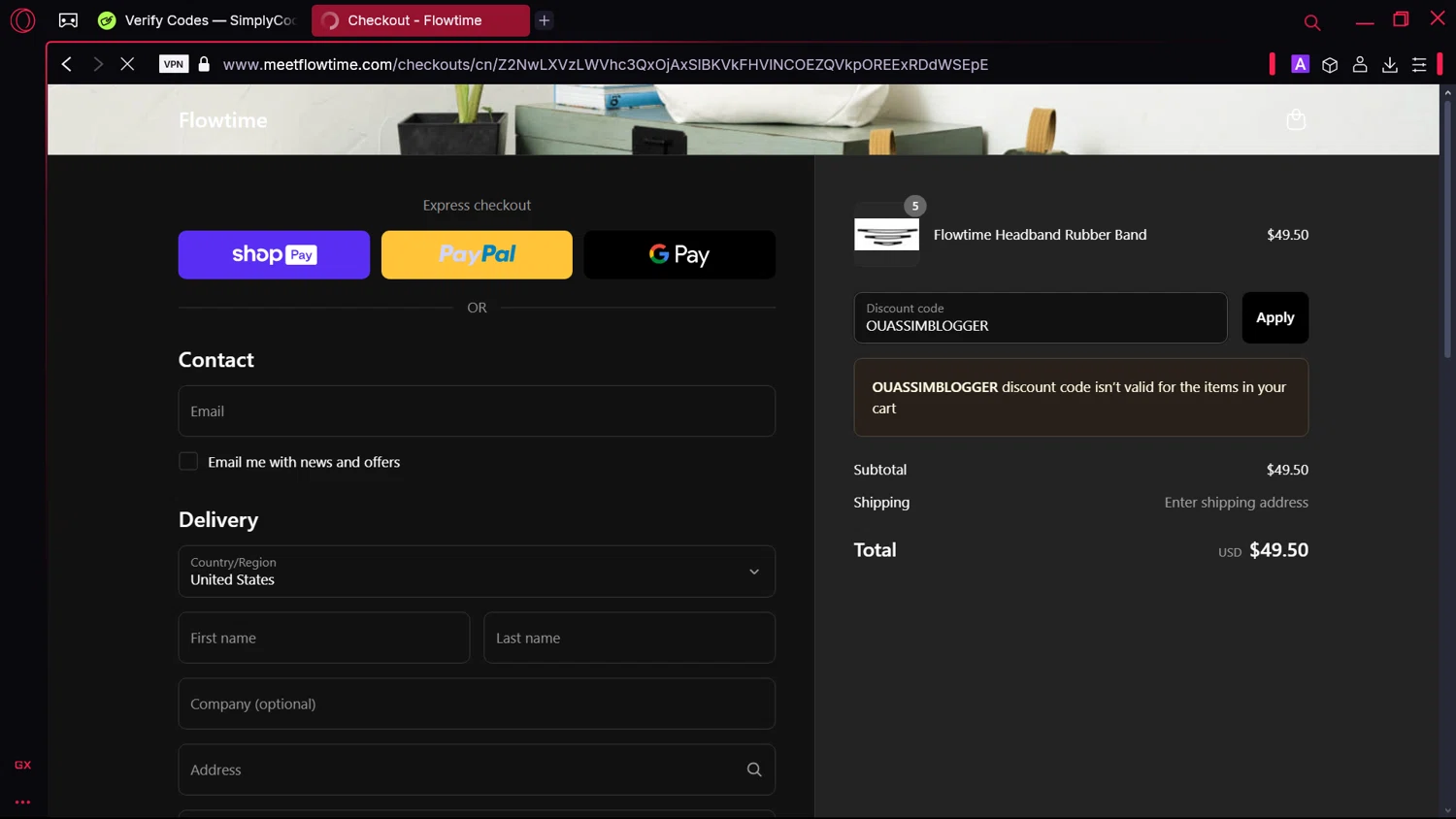1456x819 pixels.
Task: Click the address search magnifier icon
Action: tap(754, 770)
